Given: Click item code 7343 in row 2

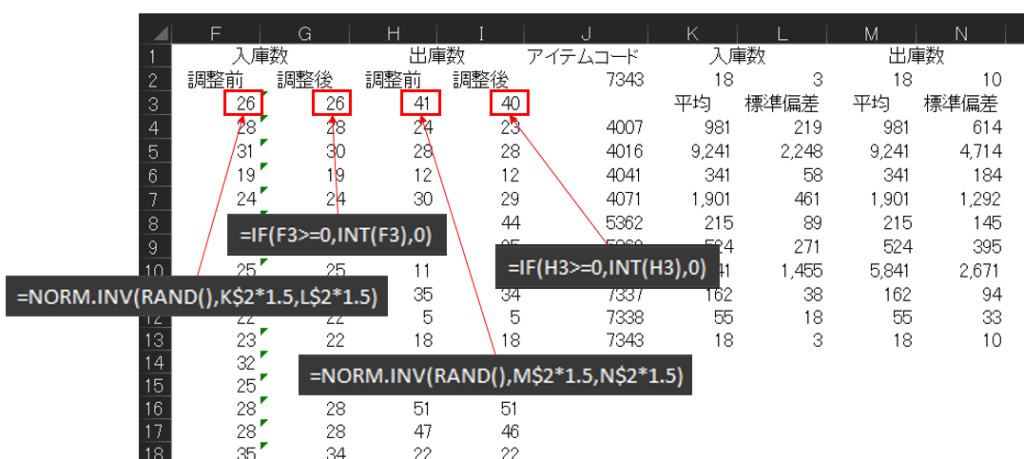Looking at the screenshot, I should coord(621,80).
